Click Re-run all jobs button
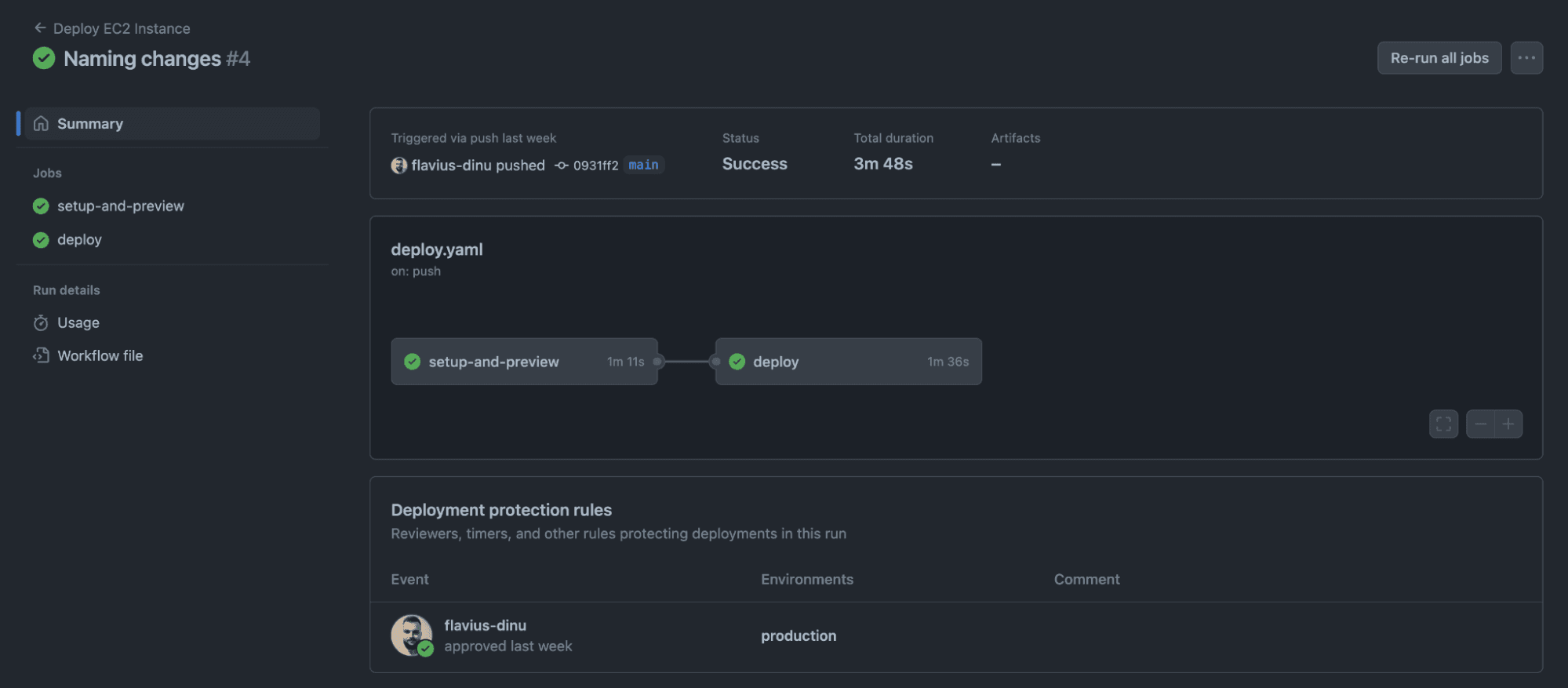 (x=1439, y=58)
